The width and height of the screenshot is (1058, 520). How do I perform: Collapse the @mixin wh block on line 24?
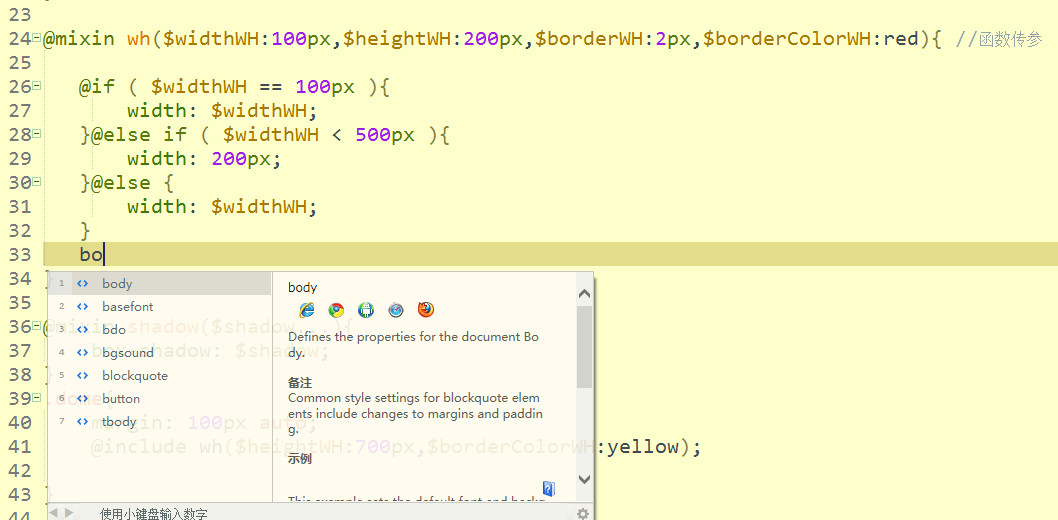(x=36, y=39)
